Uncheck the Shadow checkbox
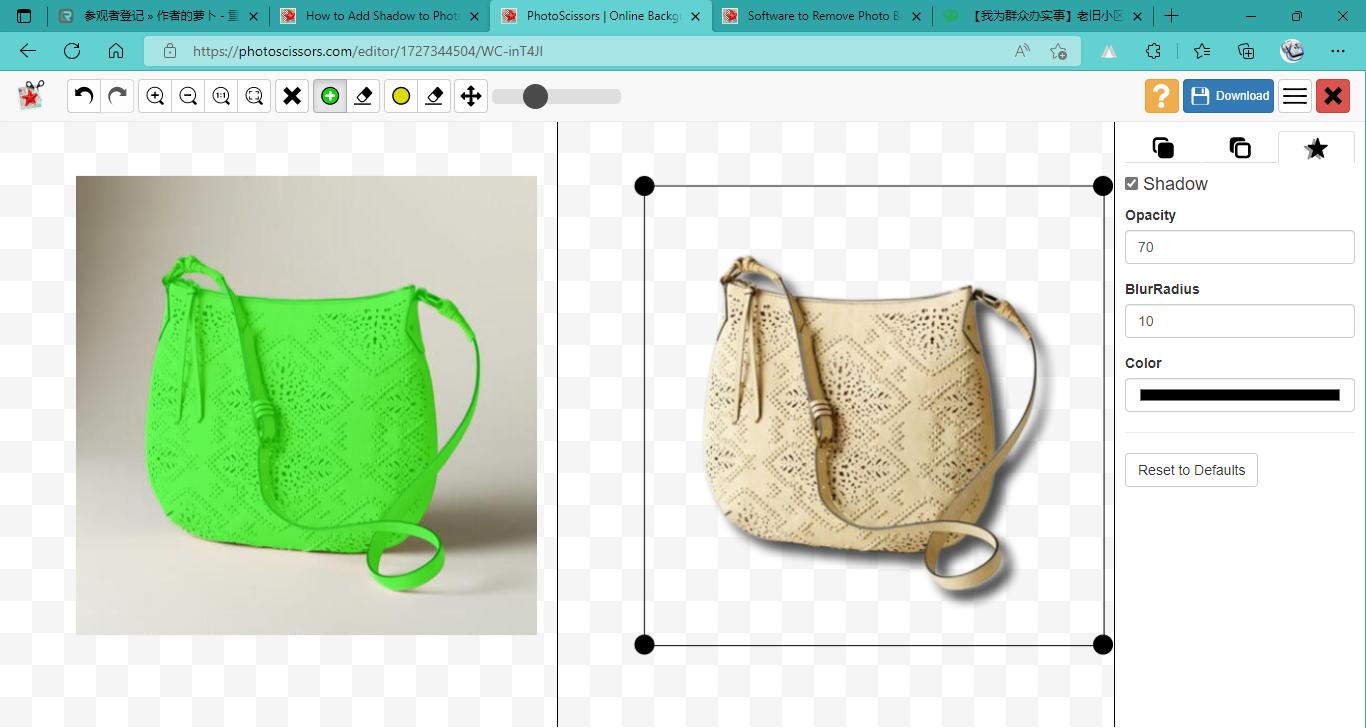1366x728 pixels. [1132, 184]
